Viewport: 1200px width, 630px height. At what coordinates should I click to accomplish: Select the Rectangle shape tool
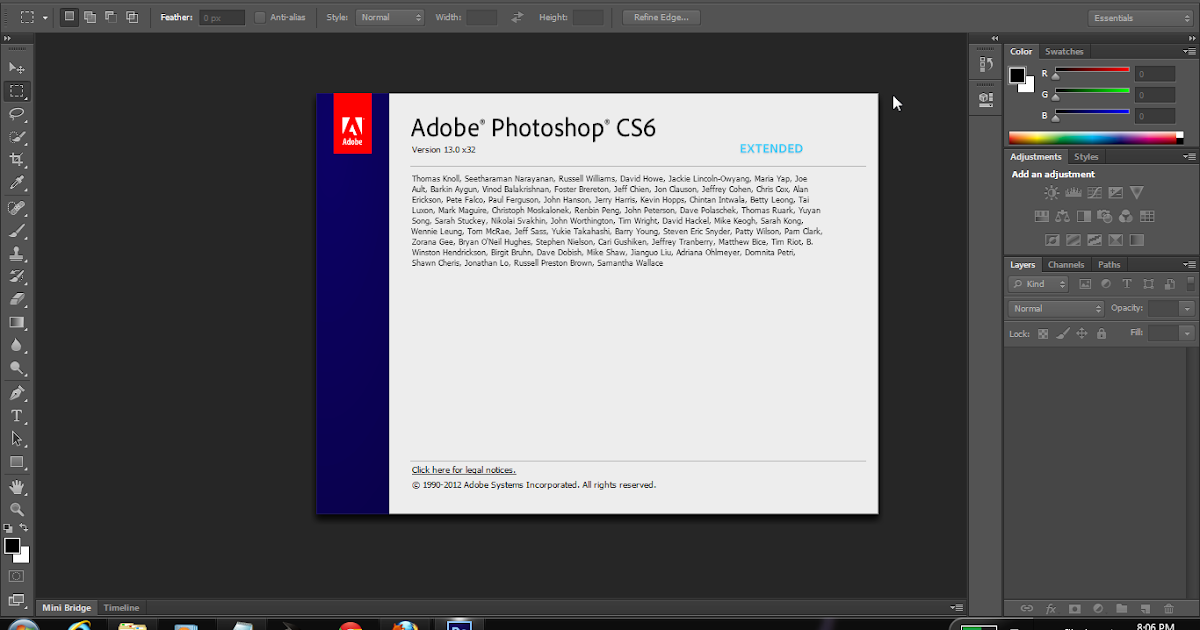tap(17, 462)
